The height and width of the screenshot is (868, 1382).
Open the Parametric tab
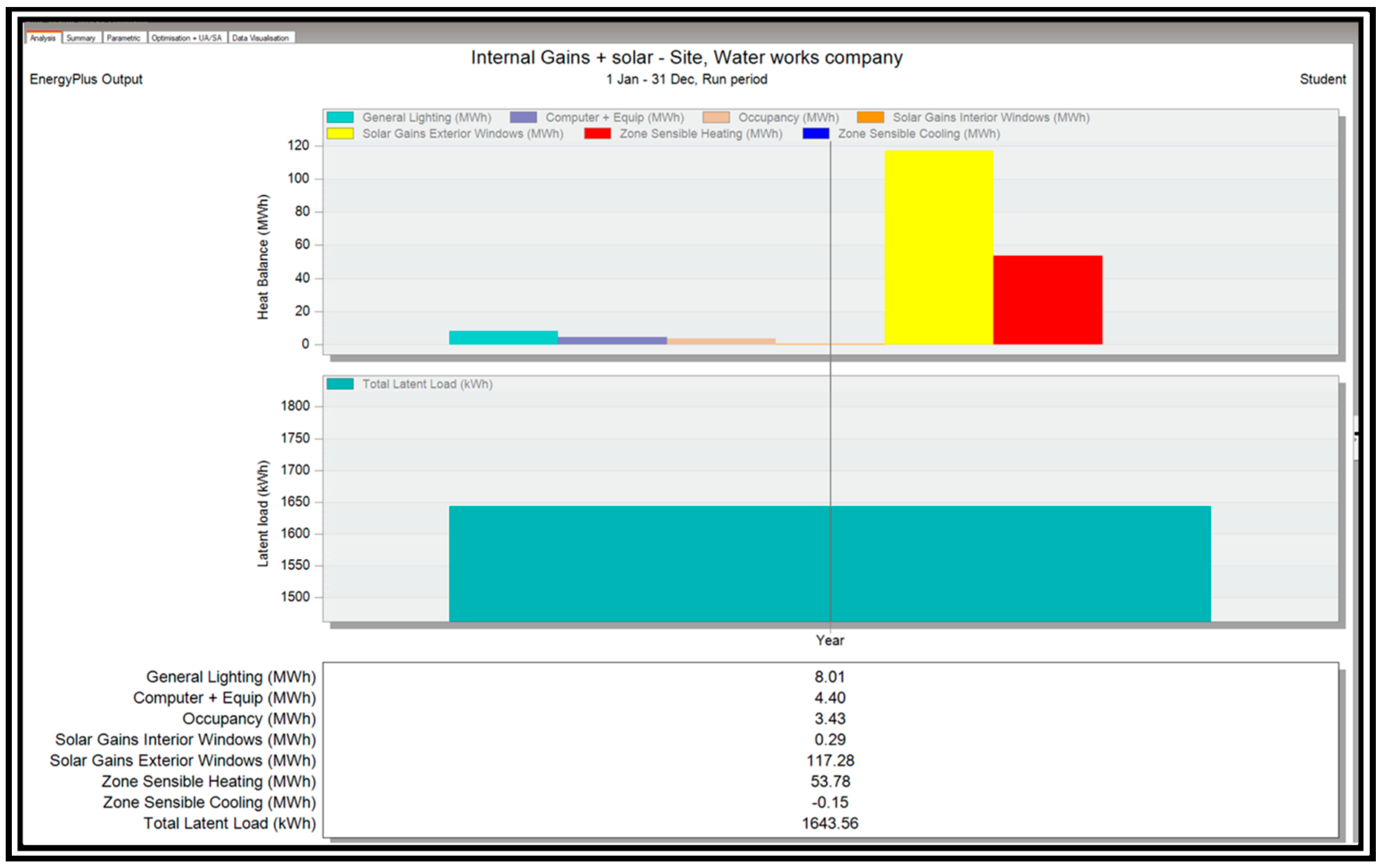(124, 38)
